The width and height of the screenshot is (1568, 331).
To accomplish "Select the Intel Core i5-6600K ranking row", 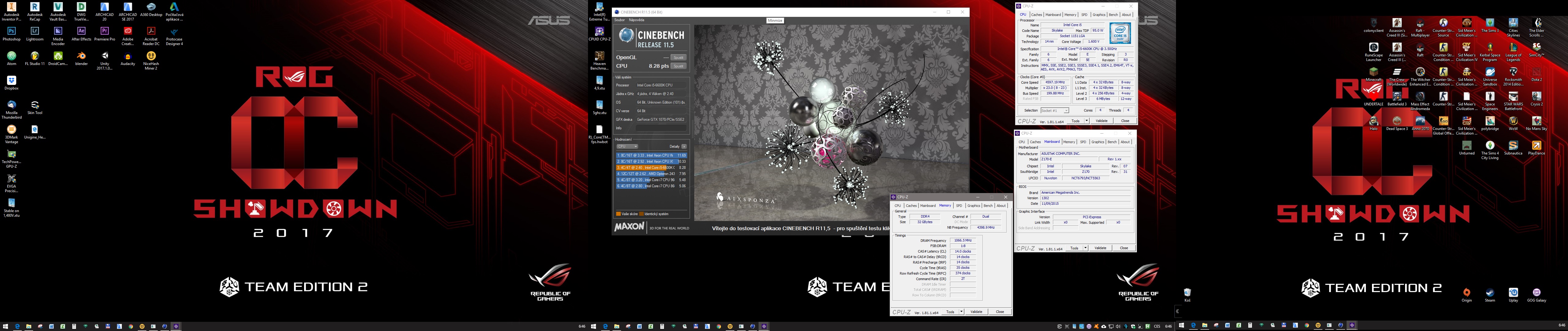I will [x=651, y=168].
